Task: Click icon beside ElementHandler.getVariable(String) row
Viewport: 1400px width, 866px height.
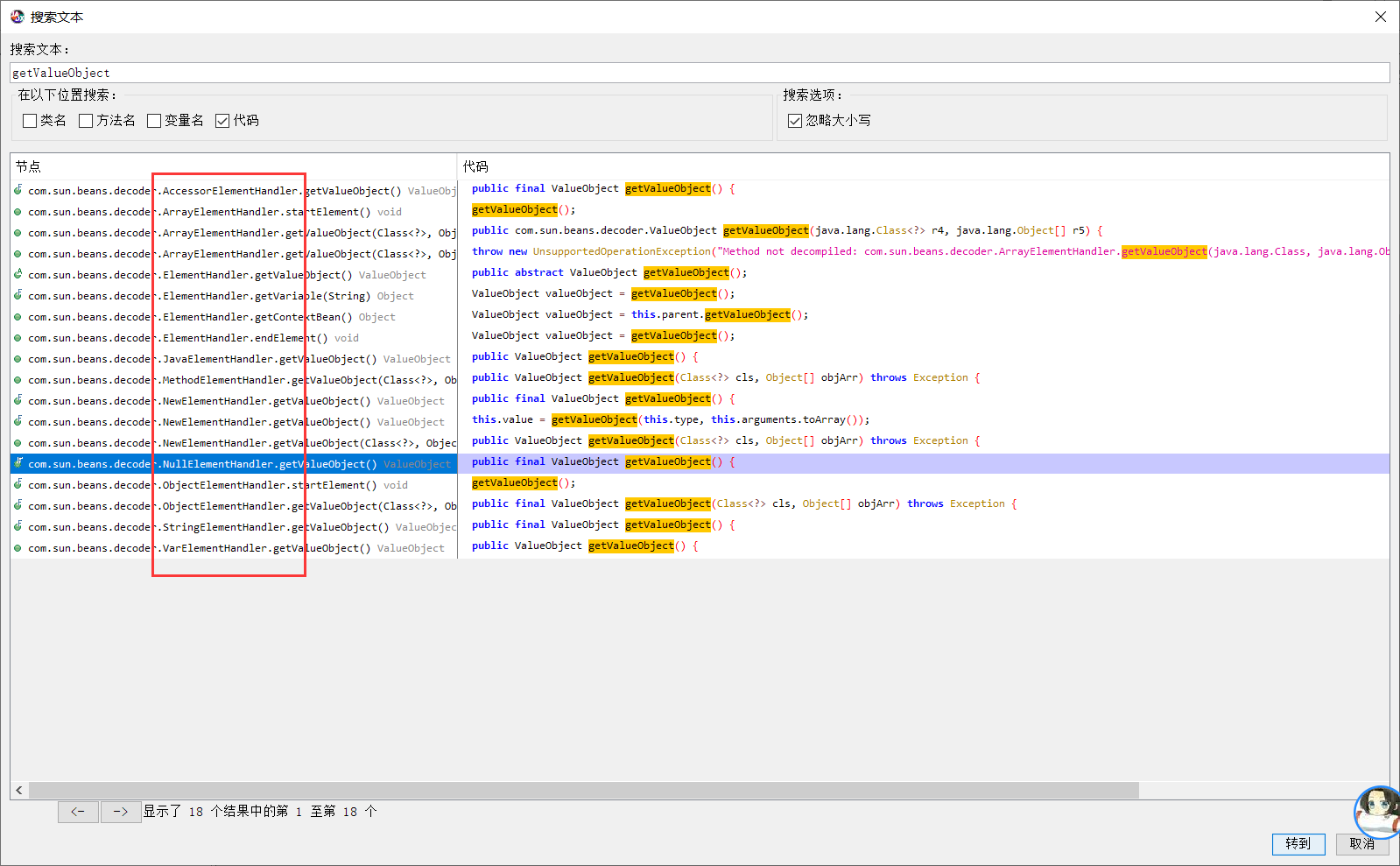Action: point(18,296)
